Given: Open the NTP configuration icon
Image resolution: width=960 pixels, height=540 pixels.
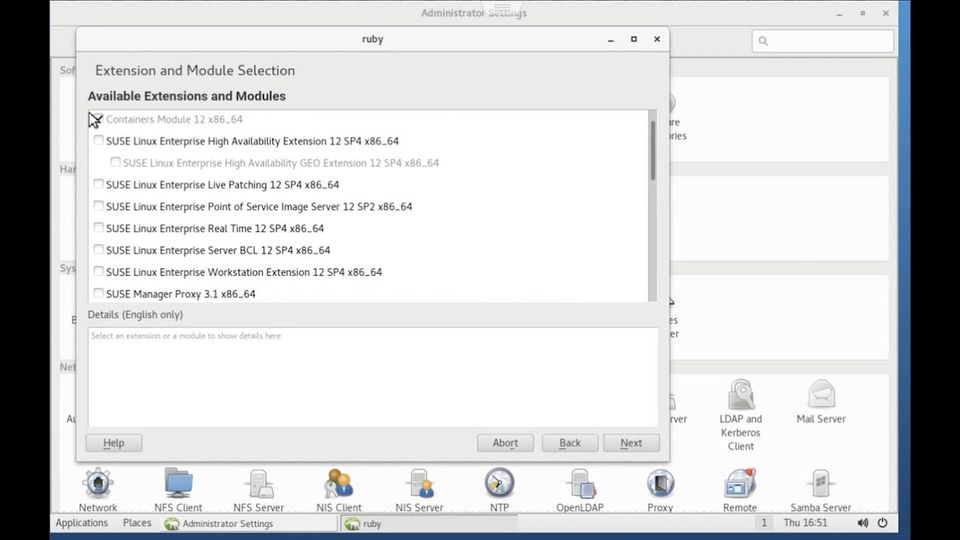Looking at the screenshot, I should click(500, 483).
